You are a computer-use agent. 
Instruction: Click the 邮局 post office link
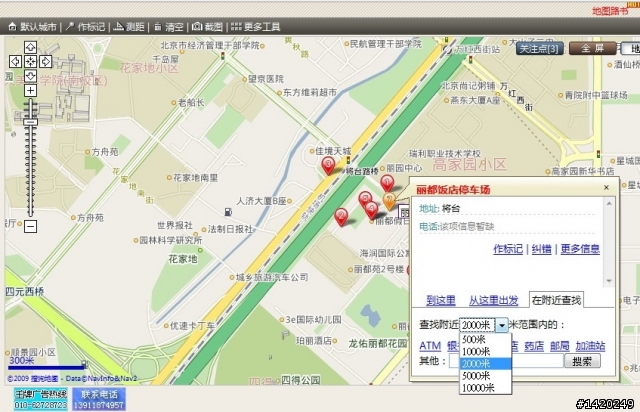point(560,346)
